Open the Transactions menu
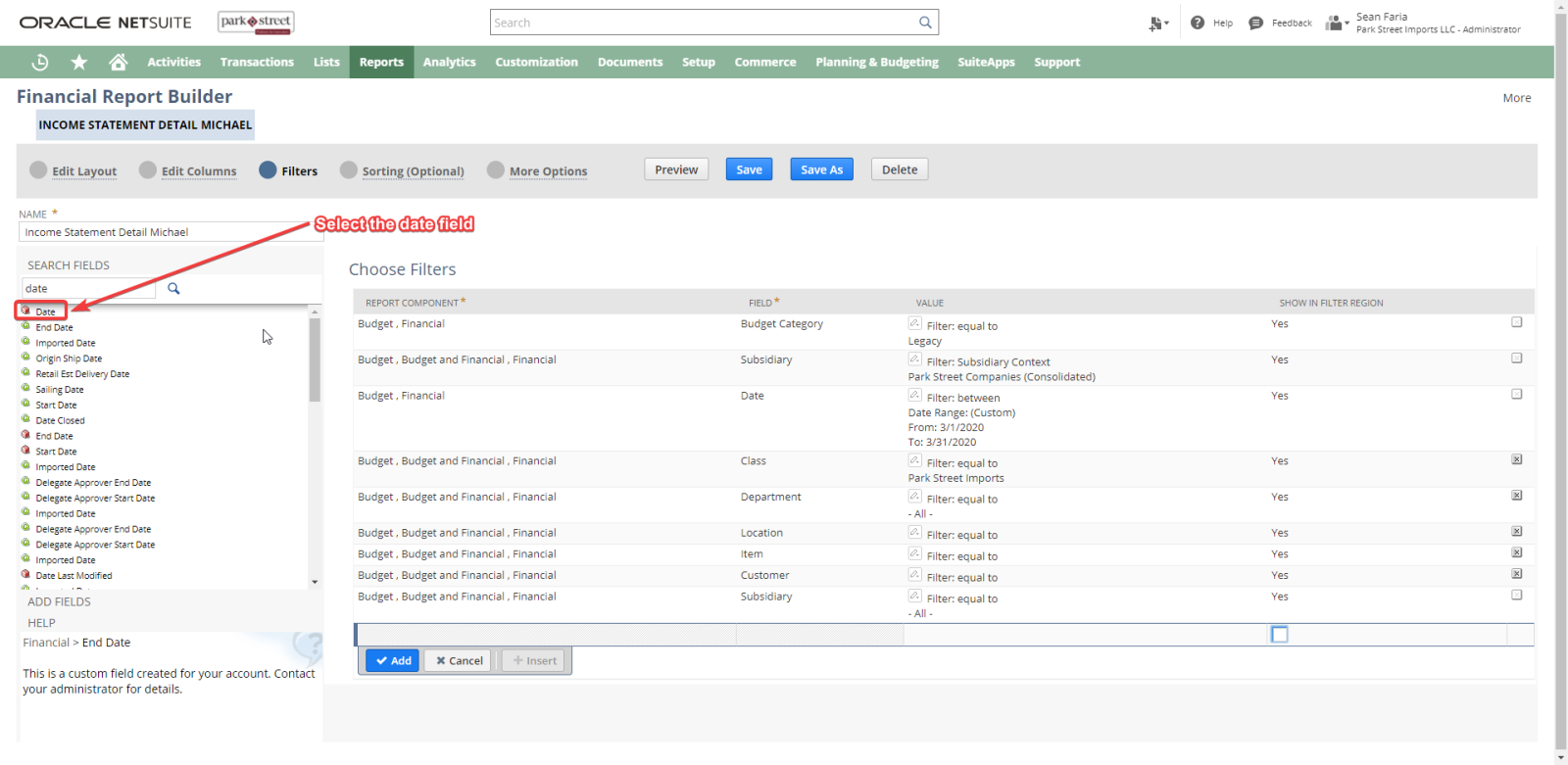Viewport: 1568px width, 765px height. tap(257, 62)
